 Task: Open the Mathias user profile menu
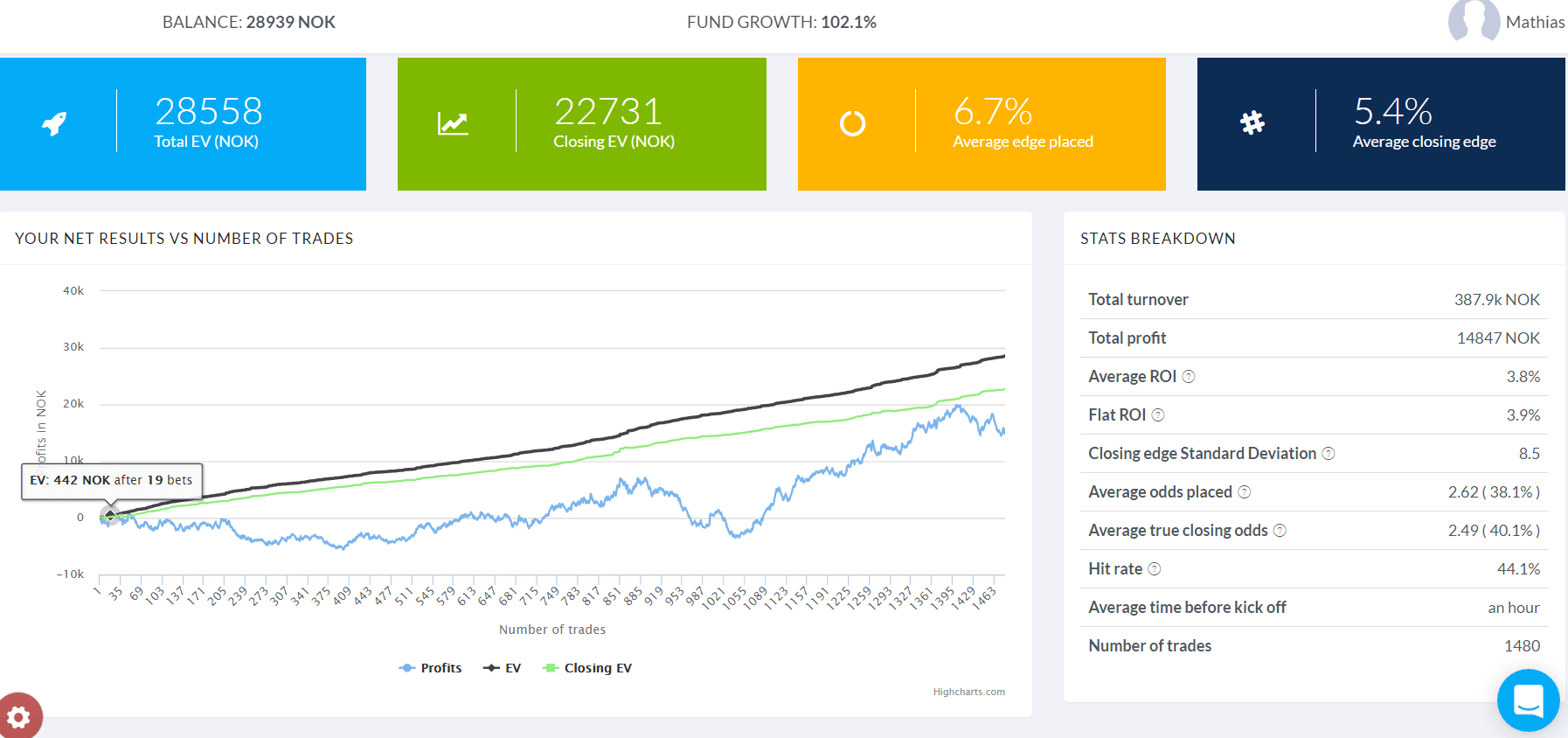[1535, 23]
